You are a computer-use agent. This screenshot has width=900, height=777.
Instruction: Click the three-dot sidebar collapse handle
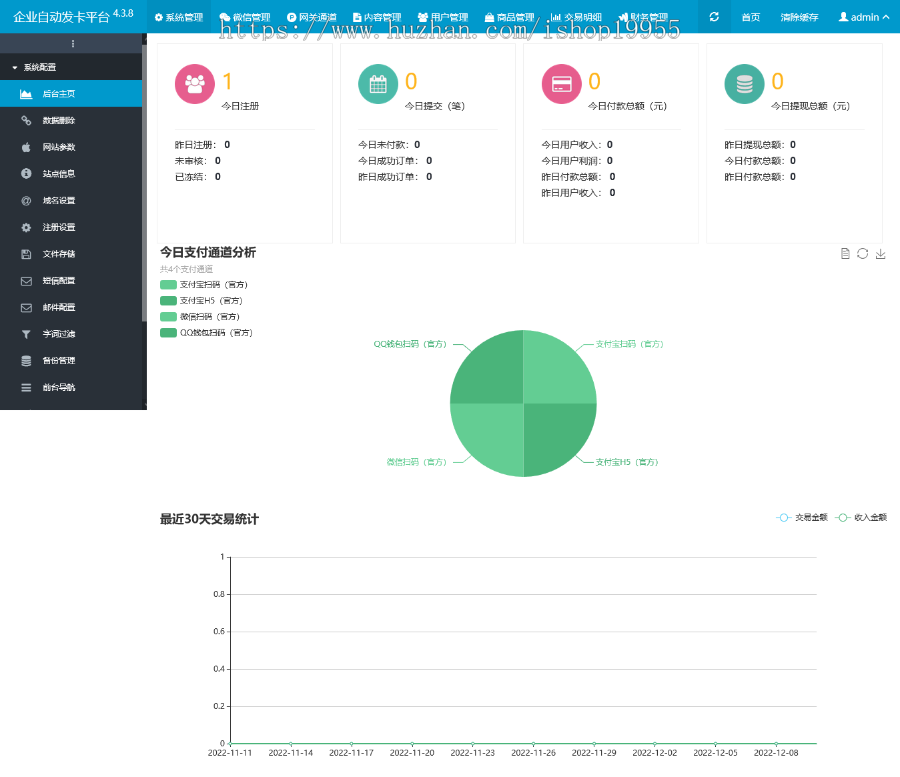coord(72,44)
